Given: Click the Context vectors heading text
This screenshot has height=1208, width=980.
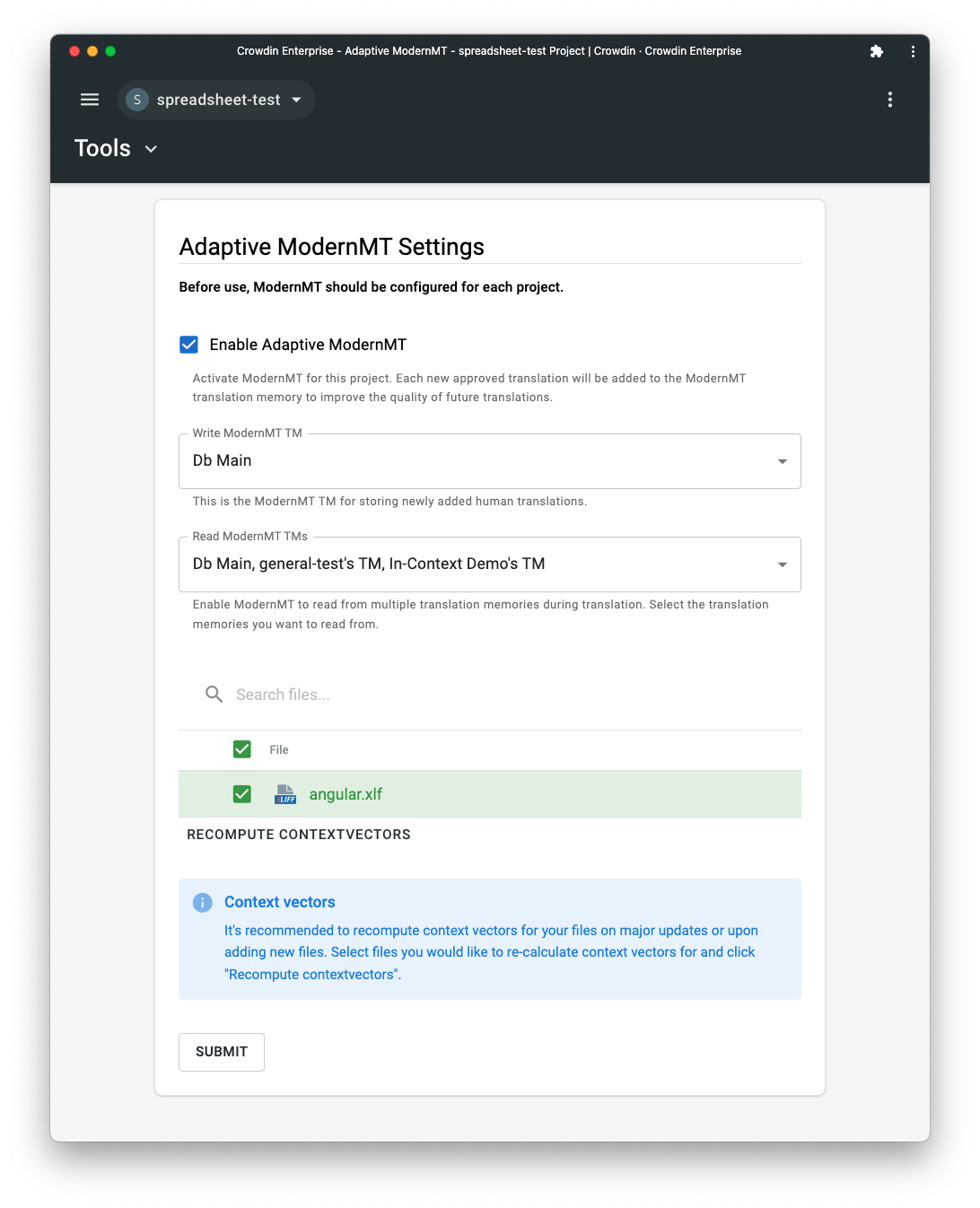Looking at the screenshot, I should pyautogui.click(x=280, y=902).
